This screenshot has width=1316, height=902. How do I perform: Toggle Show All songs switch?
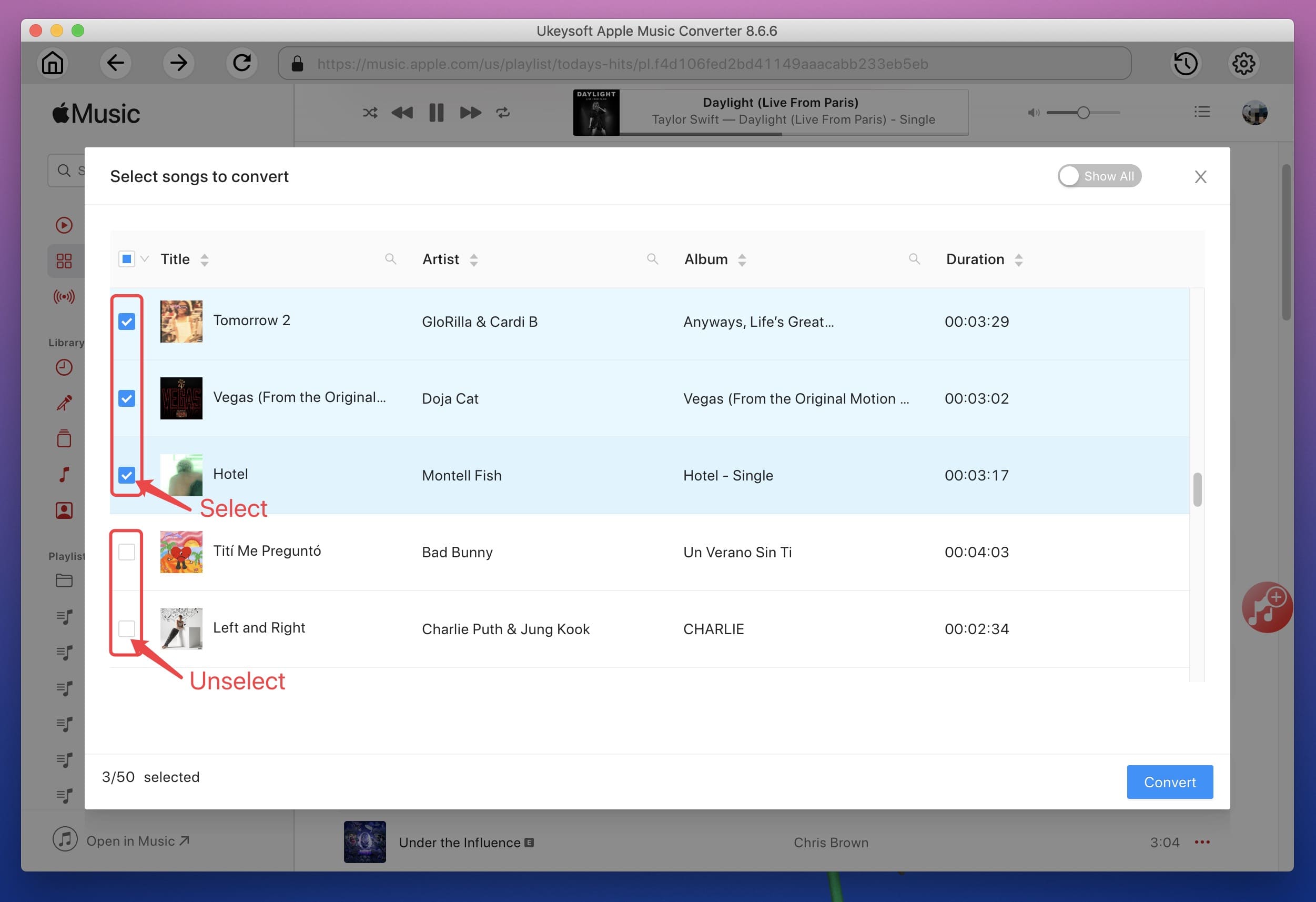pos(1098,175)
